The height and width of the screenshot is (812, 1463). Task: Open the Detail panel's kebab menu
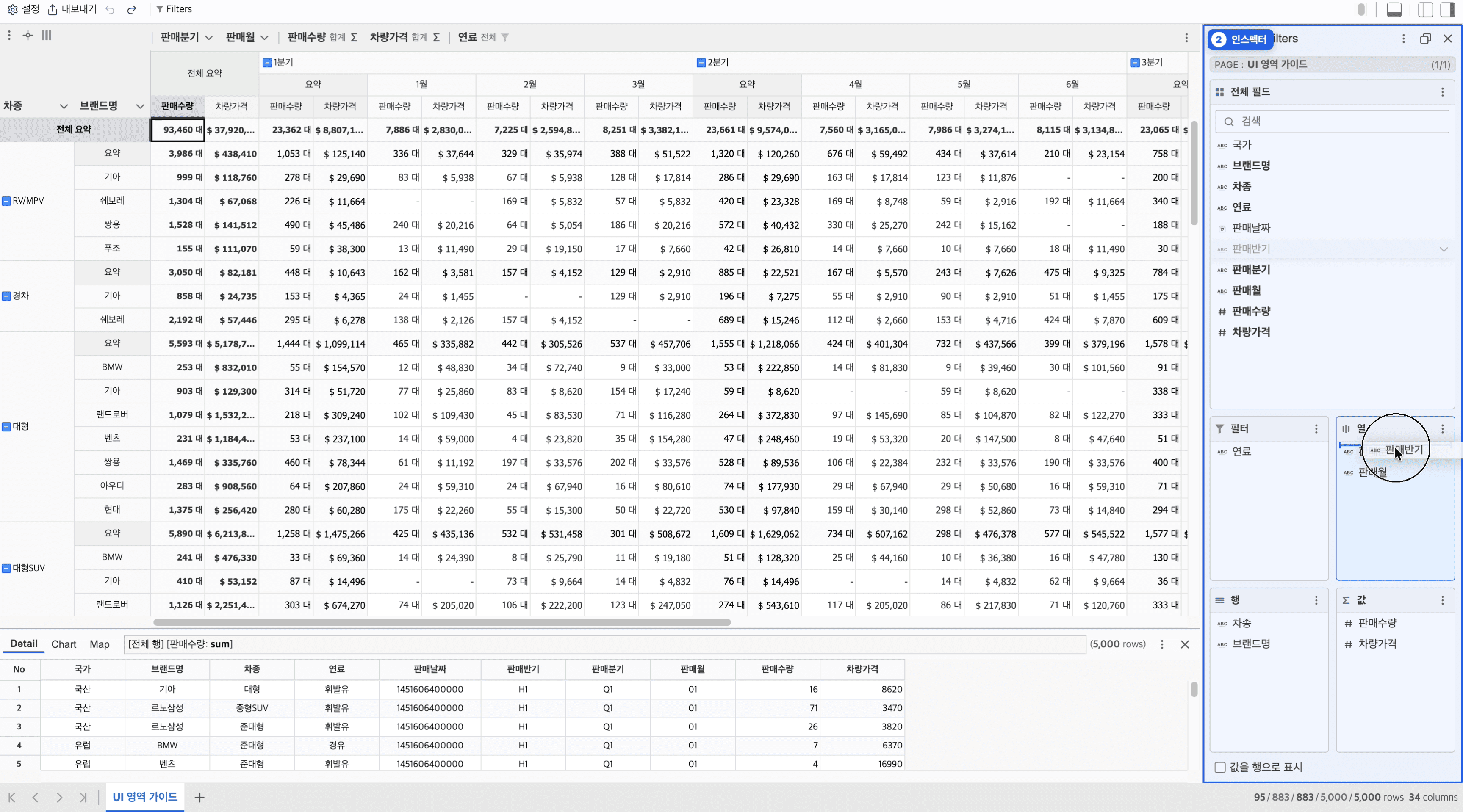1162,644
